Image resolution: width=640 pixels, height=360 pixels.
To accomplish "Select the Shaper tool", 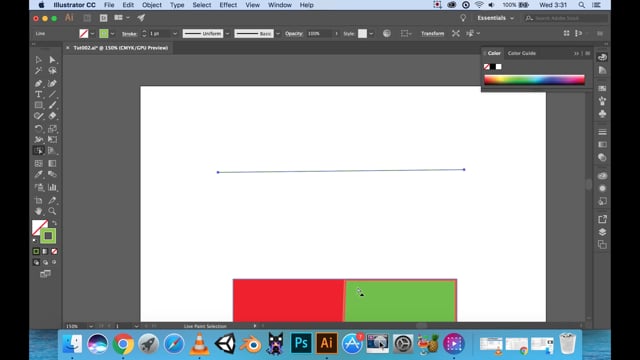I will coord(38,116).
